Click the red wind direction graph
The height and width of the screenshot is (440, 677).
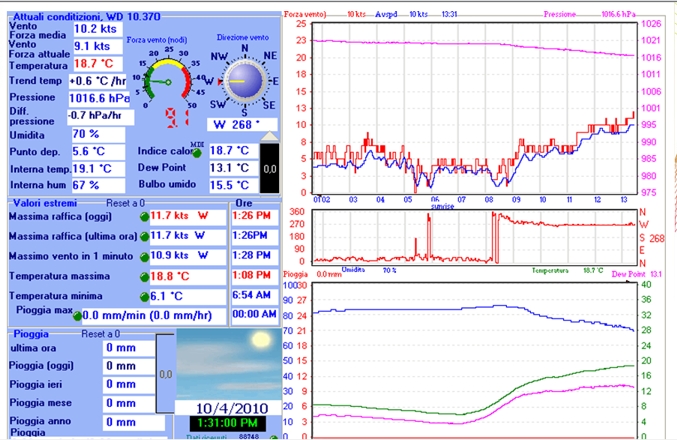(472, 236)
